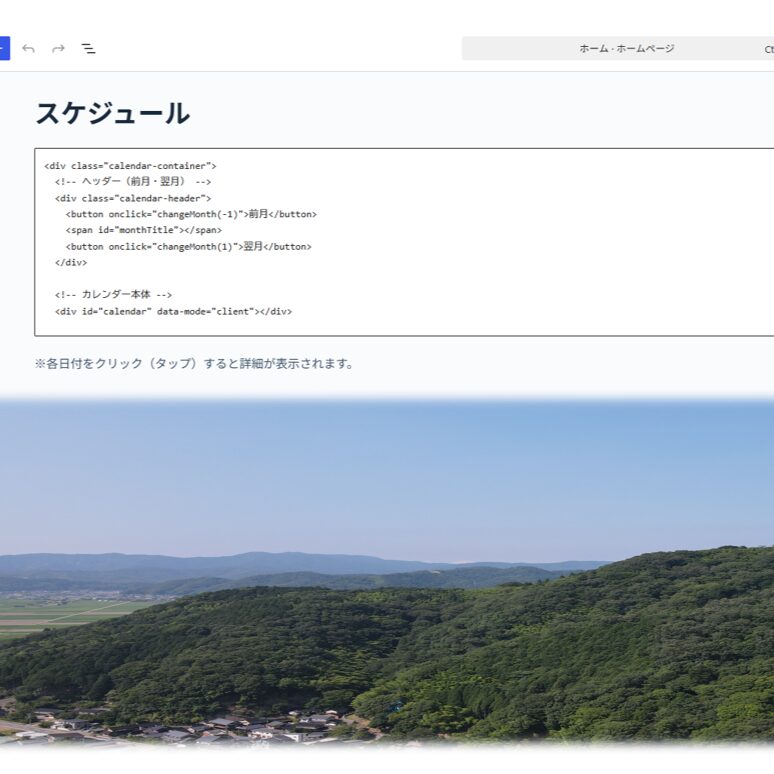
Task: Click the calendar-container div line in the code
Action: pyautogui.click(x=130, y=166)
